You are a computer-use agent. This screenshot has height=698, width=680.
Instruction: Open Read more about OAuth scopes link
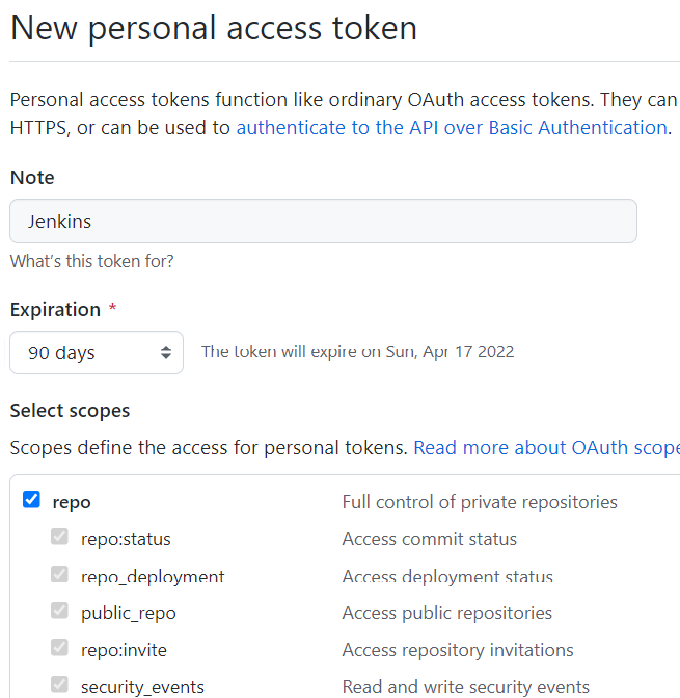coord(546,448)
